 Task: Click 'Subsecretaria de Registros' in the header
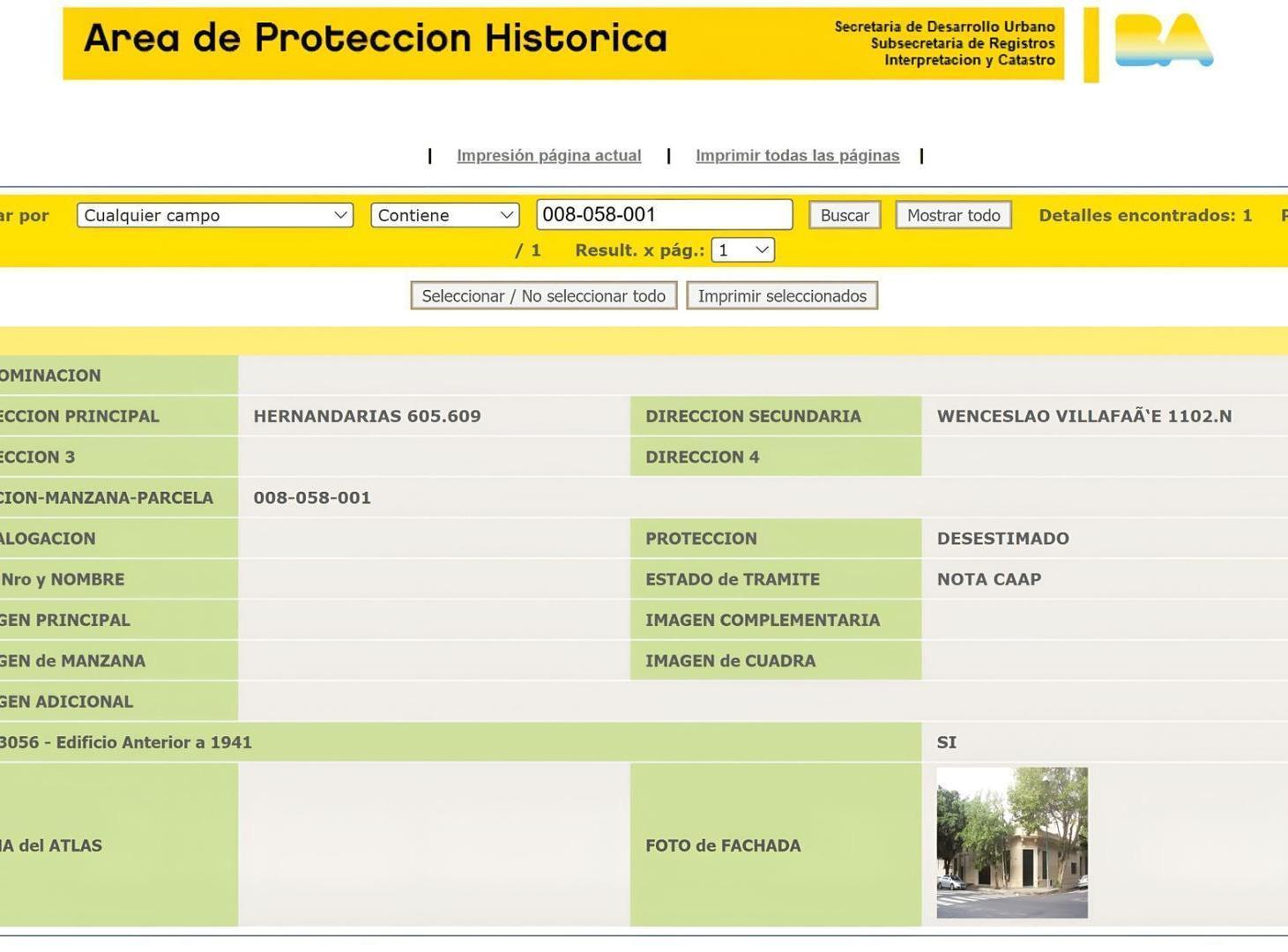963,43
